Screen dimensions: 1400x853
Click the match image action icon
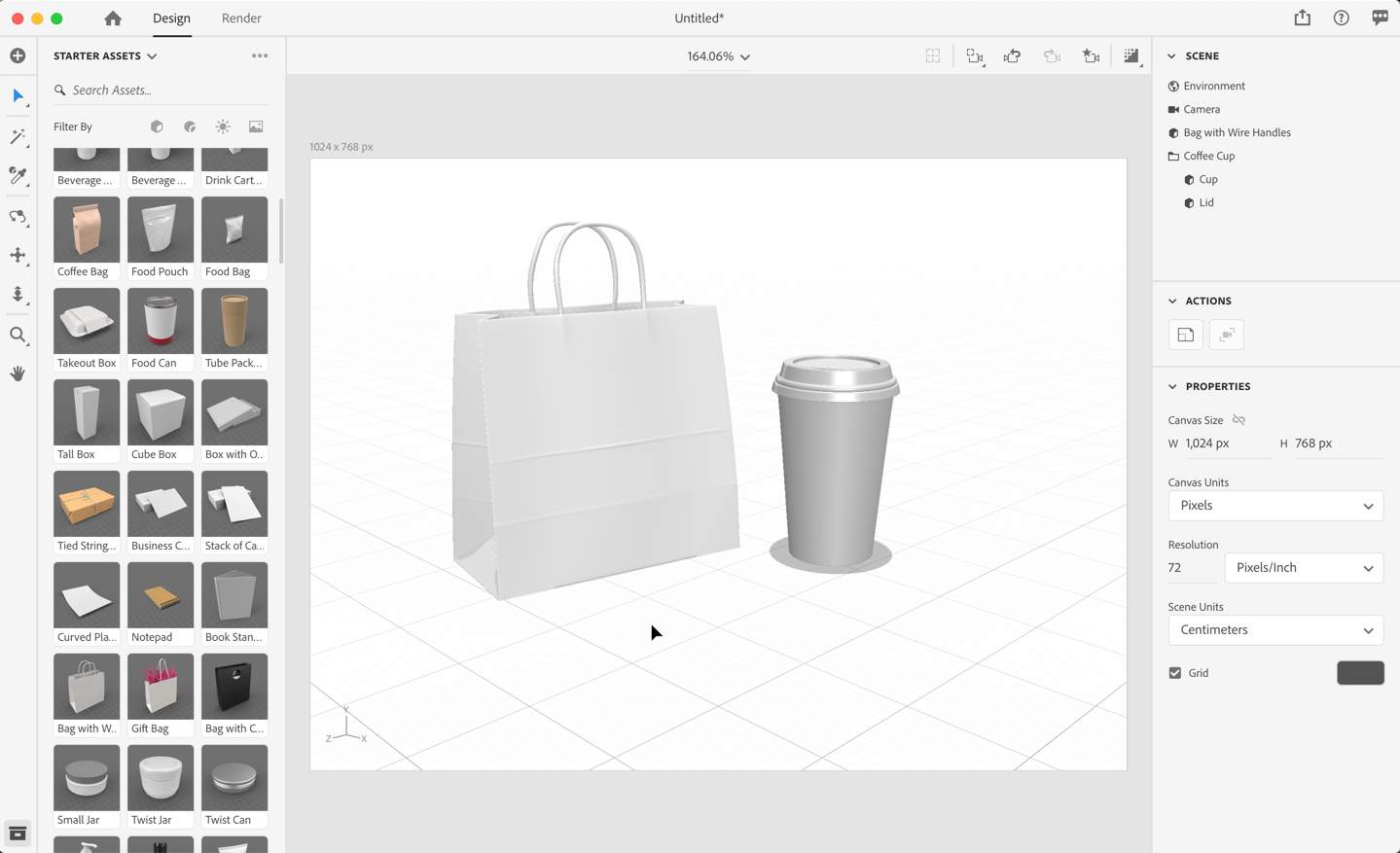coord(1185,335)
